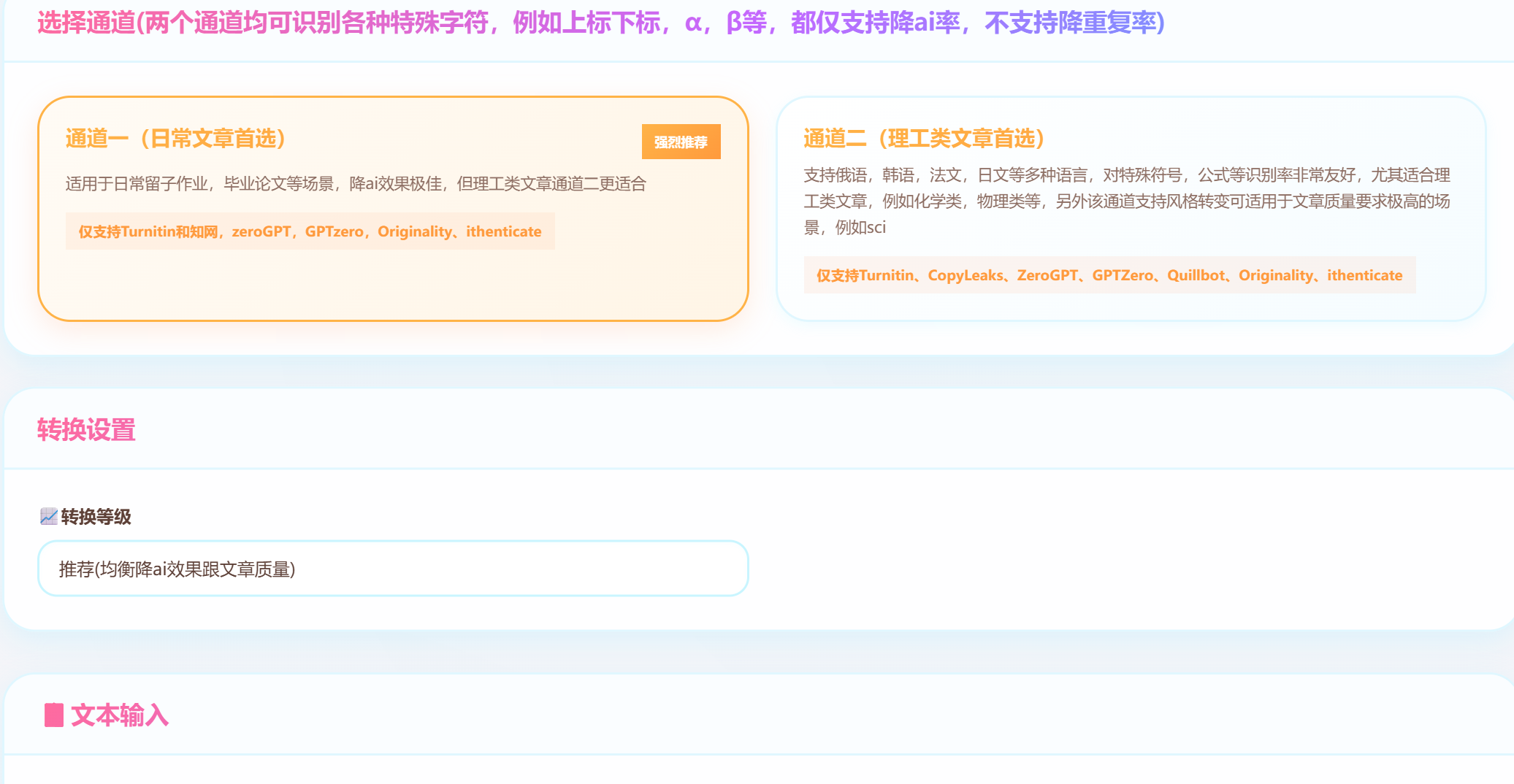Click the 转换等级 label text

point(96,517)
